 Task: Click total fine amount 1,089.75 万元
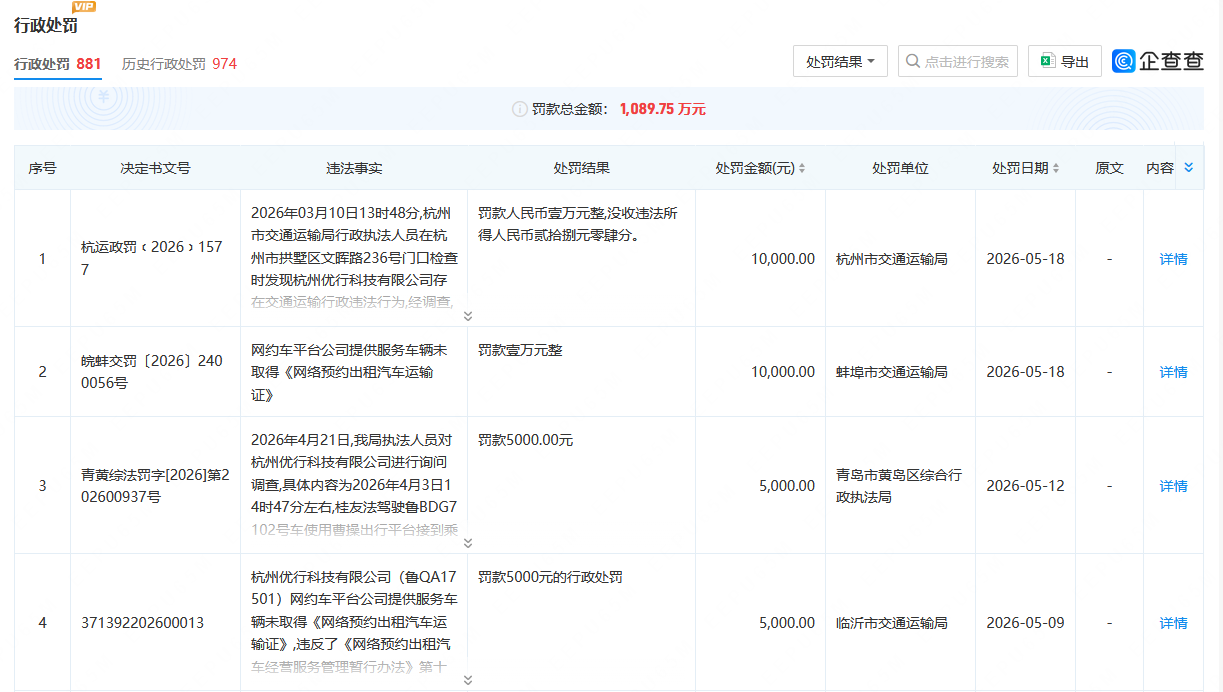pos(662,109)
